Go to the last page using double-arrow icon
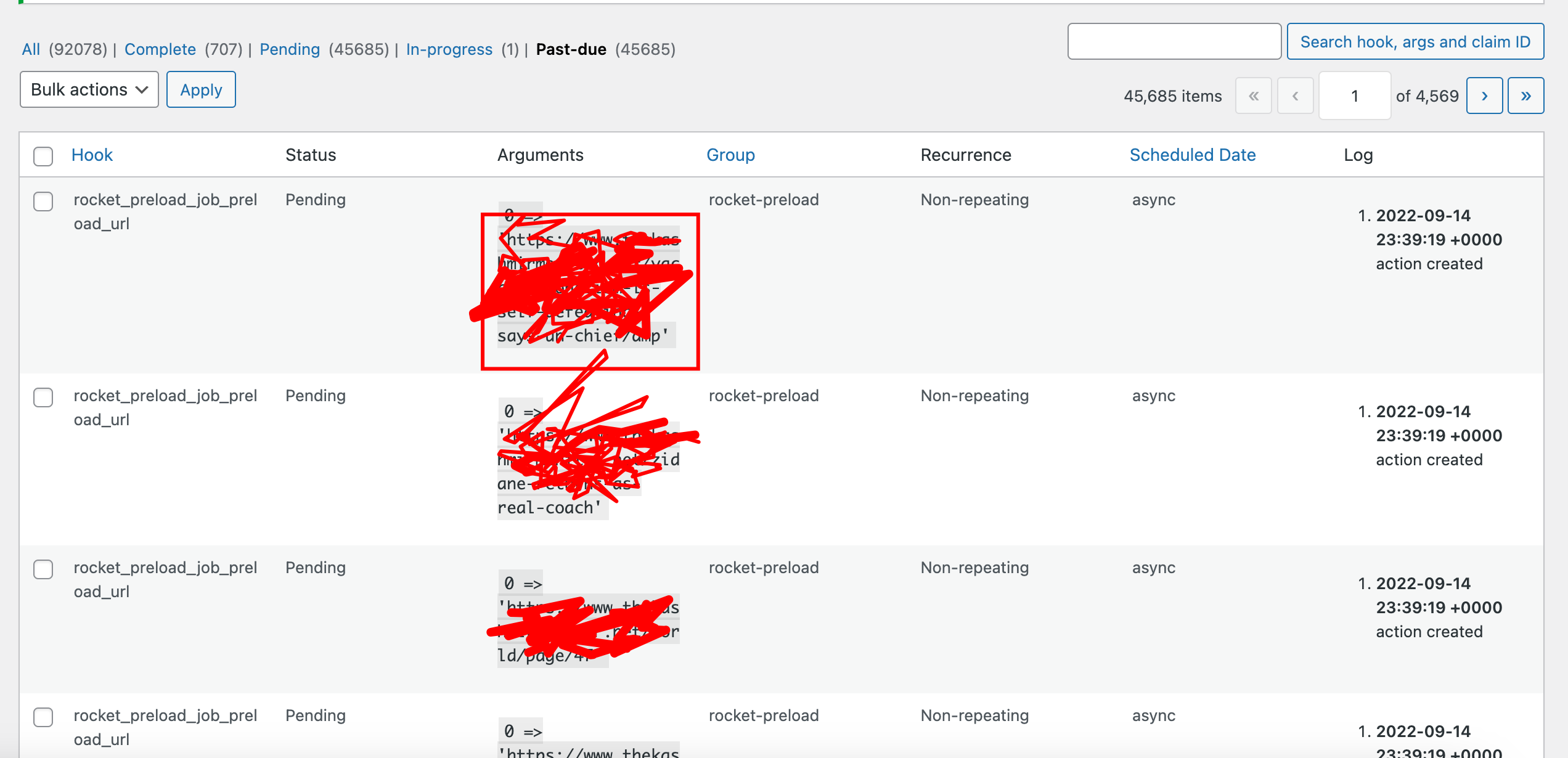Screen dimensions: 1568x758 point(1525,96)
